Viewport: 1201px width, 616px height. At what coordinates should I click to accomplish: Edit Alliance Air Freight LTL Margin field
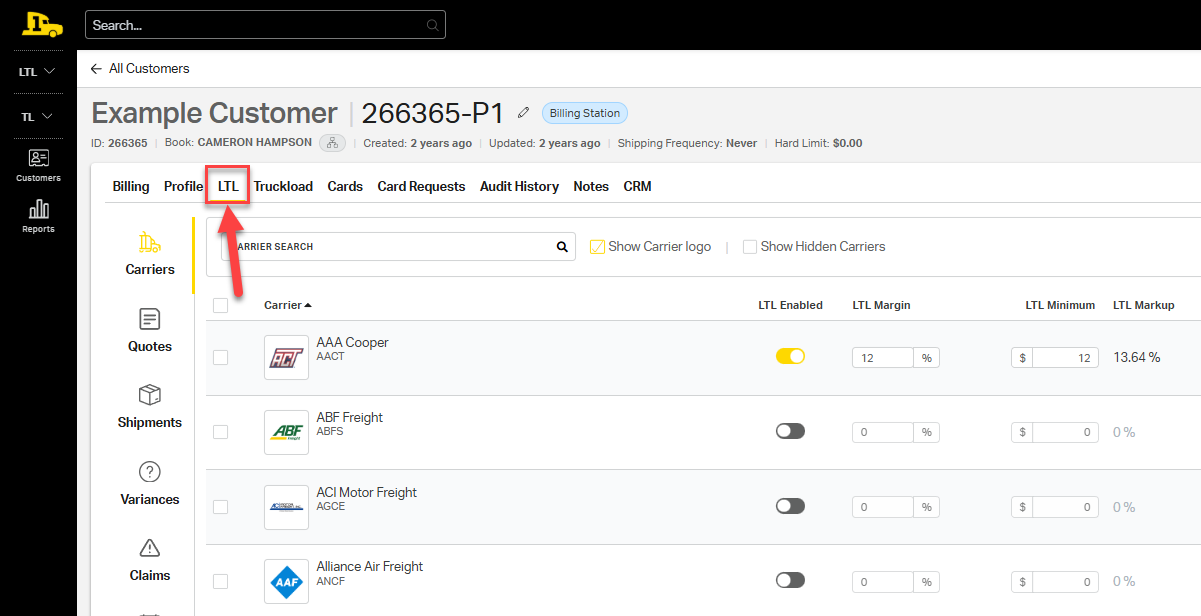883,582
